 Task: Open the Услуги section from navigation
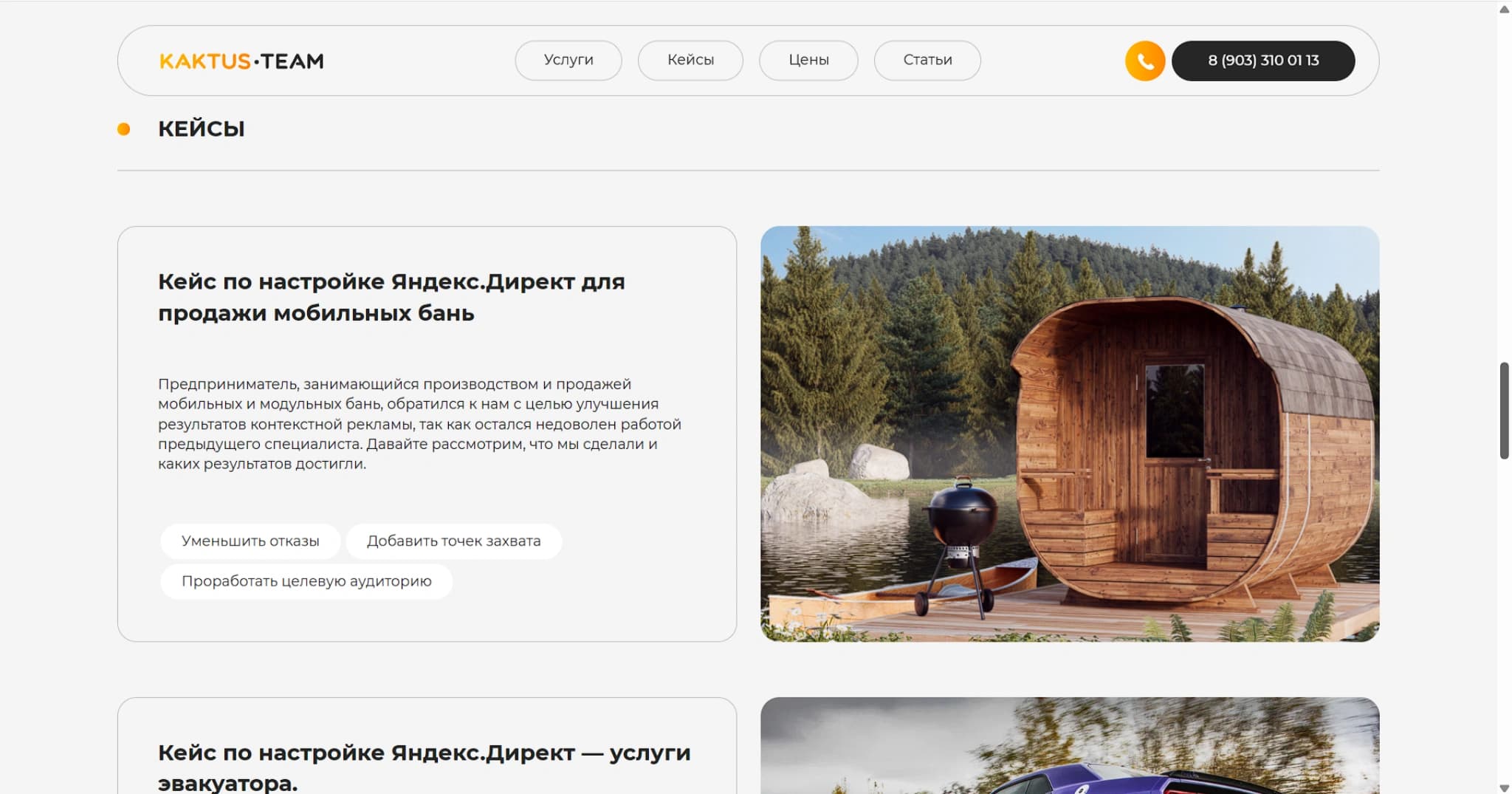point(568,60)
